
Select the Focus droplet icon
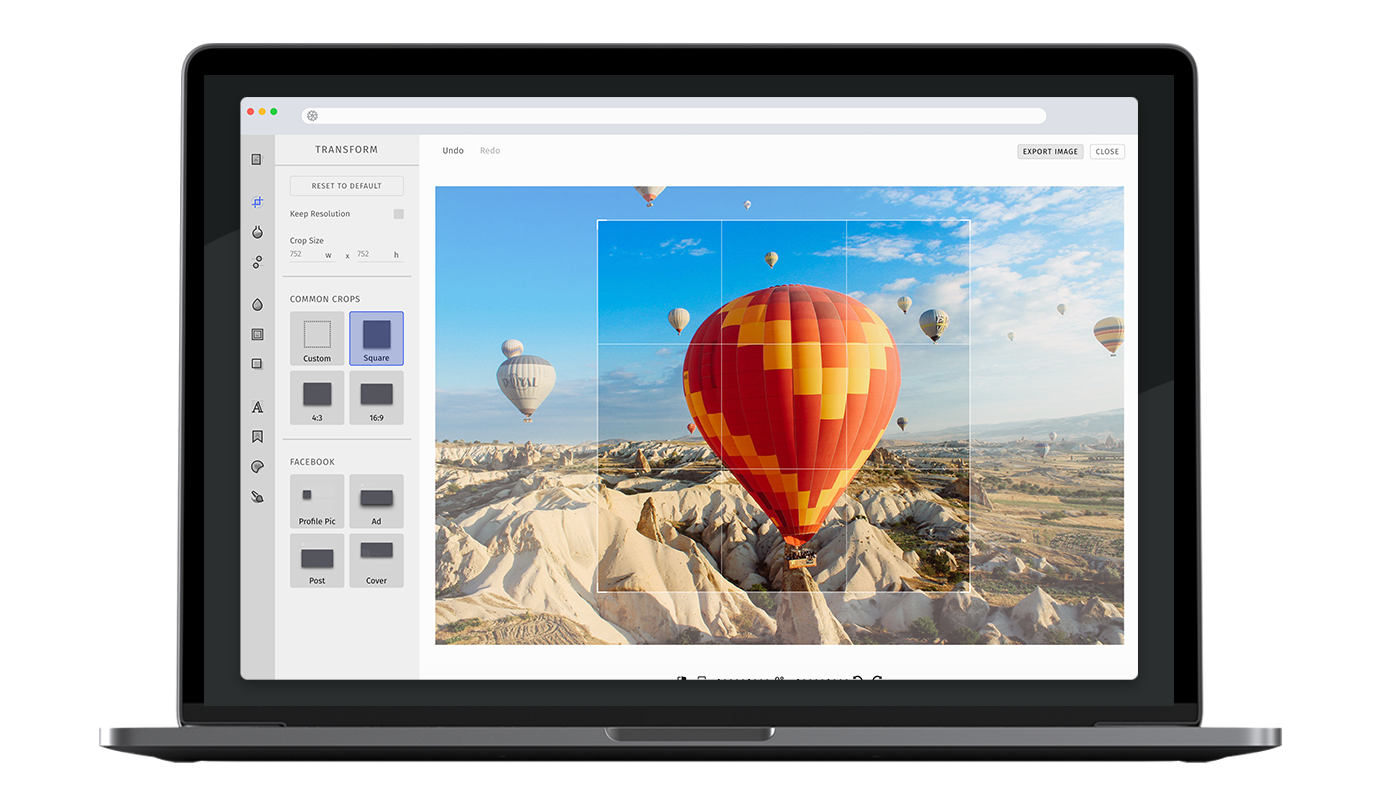[x=257, y=305]
